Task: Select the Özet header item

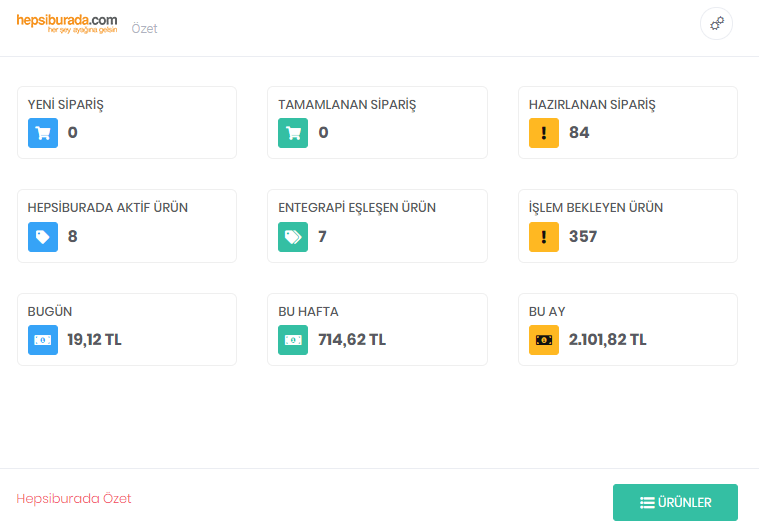Action: [145, 29]
